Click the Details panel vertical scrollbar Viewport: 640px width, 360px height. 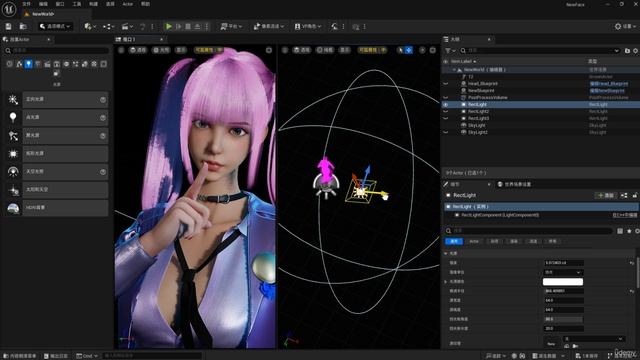tap(638, 273)
